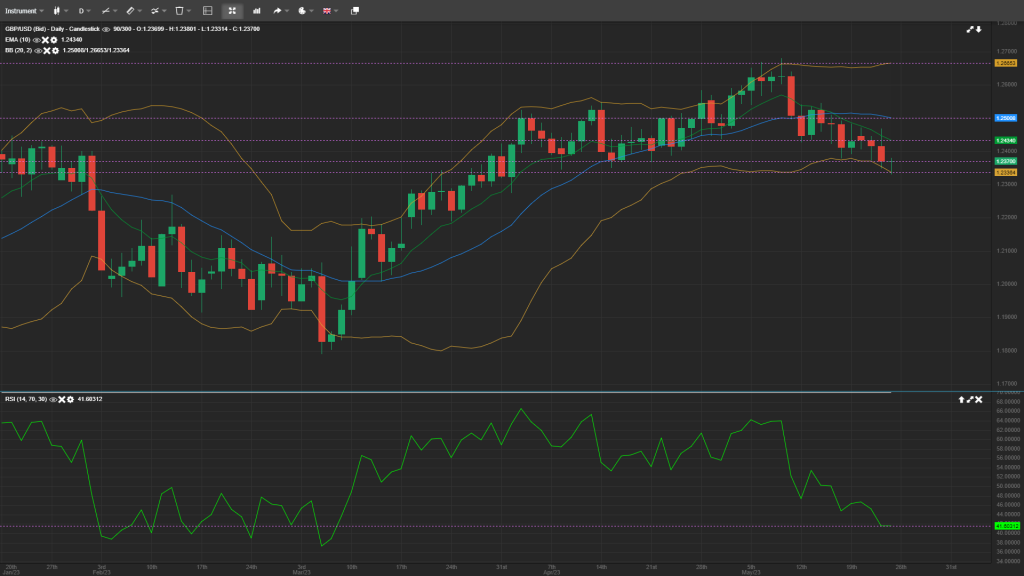Expand chart type dropdown arrow

[66, 11]
